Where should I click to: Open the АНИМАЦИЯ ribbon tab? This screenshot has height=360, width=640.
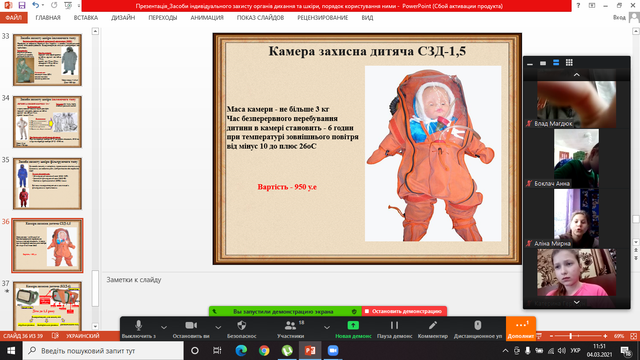207,18
